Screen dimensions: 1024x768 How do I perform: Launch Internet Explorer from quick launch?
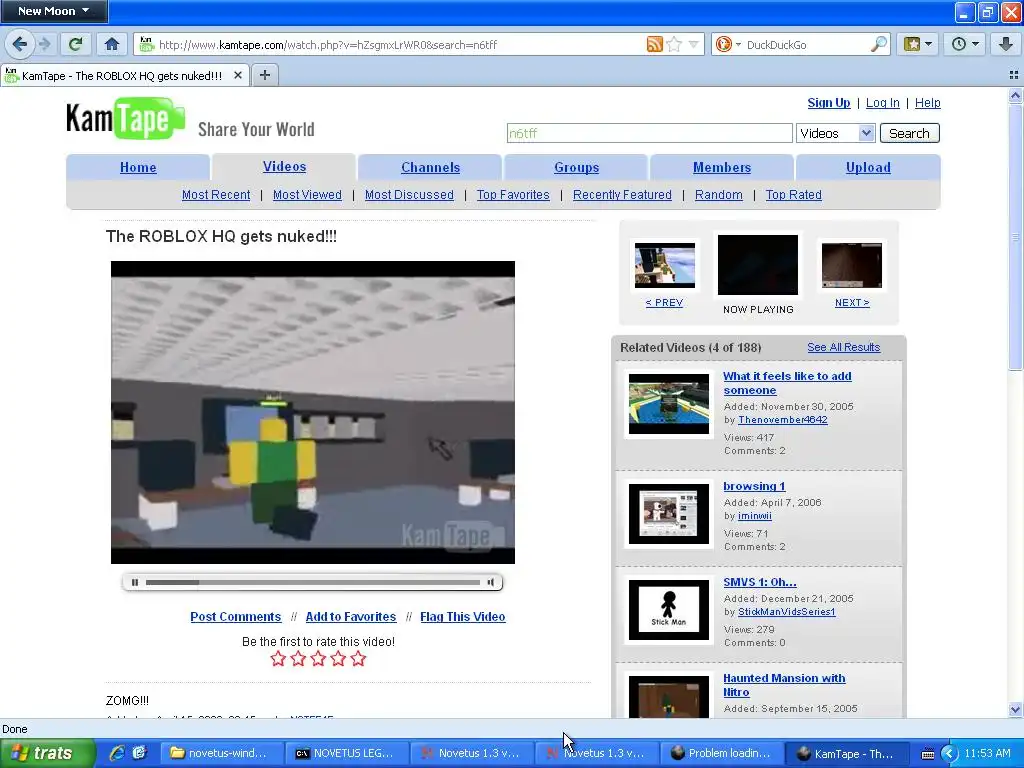tap(117, 753)
